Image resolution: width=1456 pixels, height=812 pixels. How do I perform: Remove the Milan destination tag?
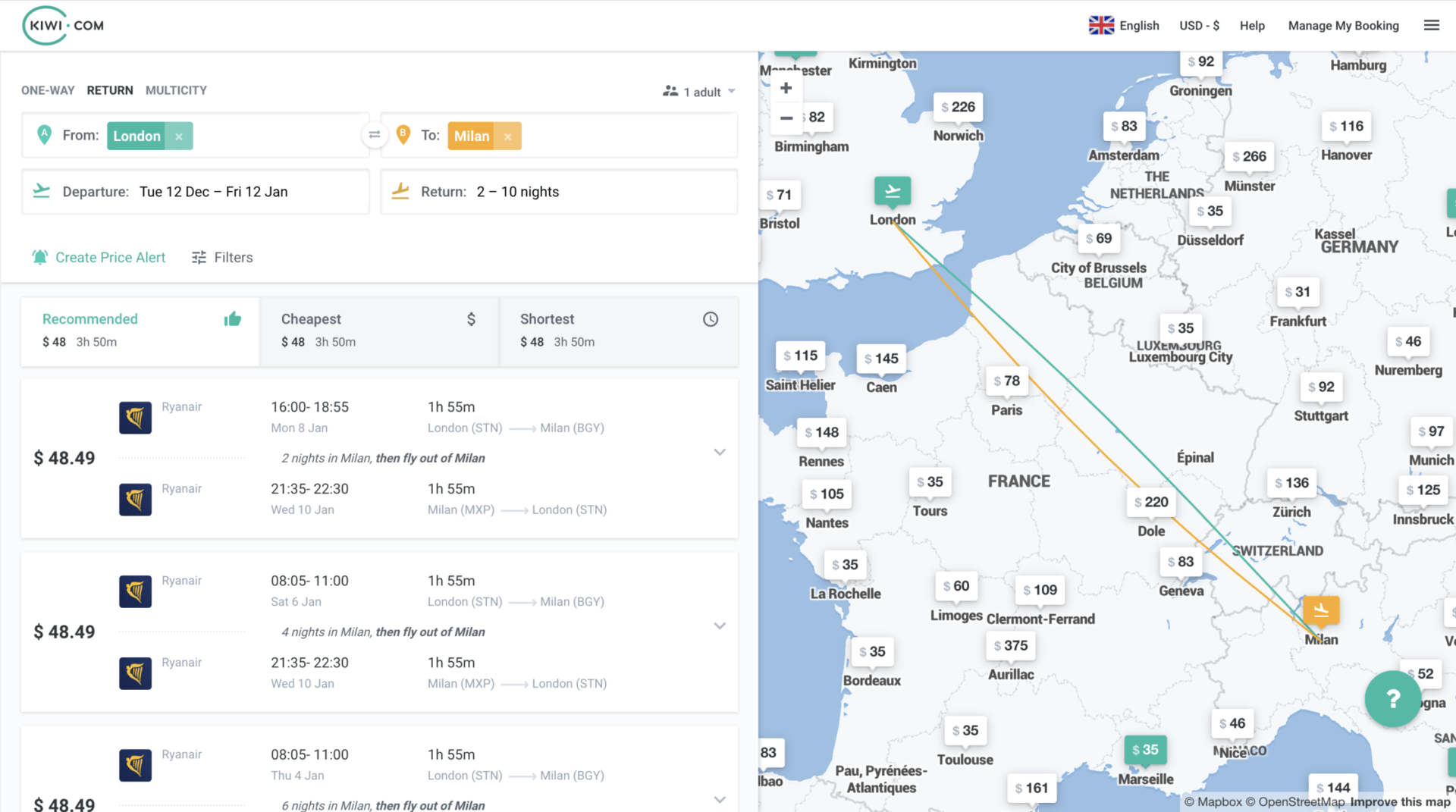(x=508, y=136)
